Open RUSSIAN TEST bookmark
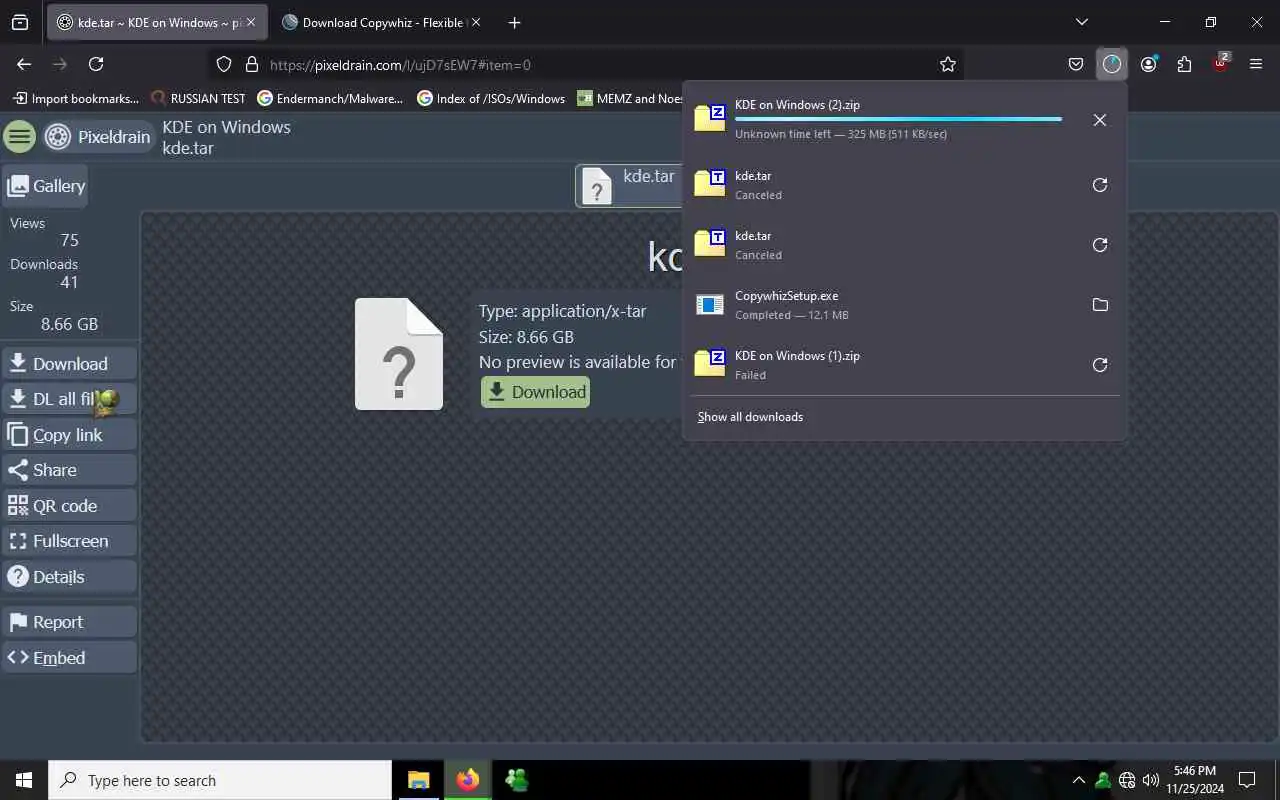The height and width of the screenshot is (800, 1280). pyautogui.click(x=198, y=98)
